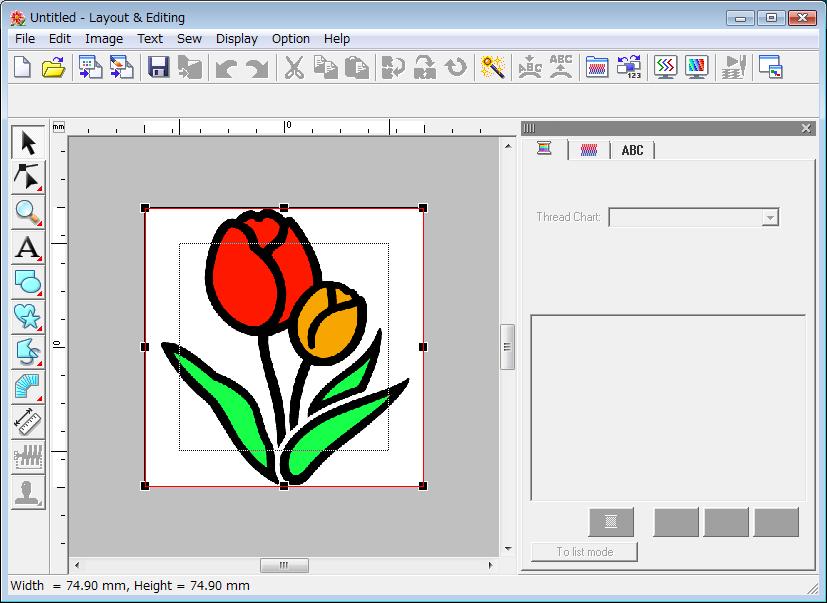Open the Option menu
This screenshot has height=603, width=827.
click(291, 39)
